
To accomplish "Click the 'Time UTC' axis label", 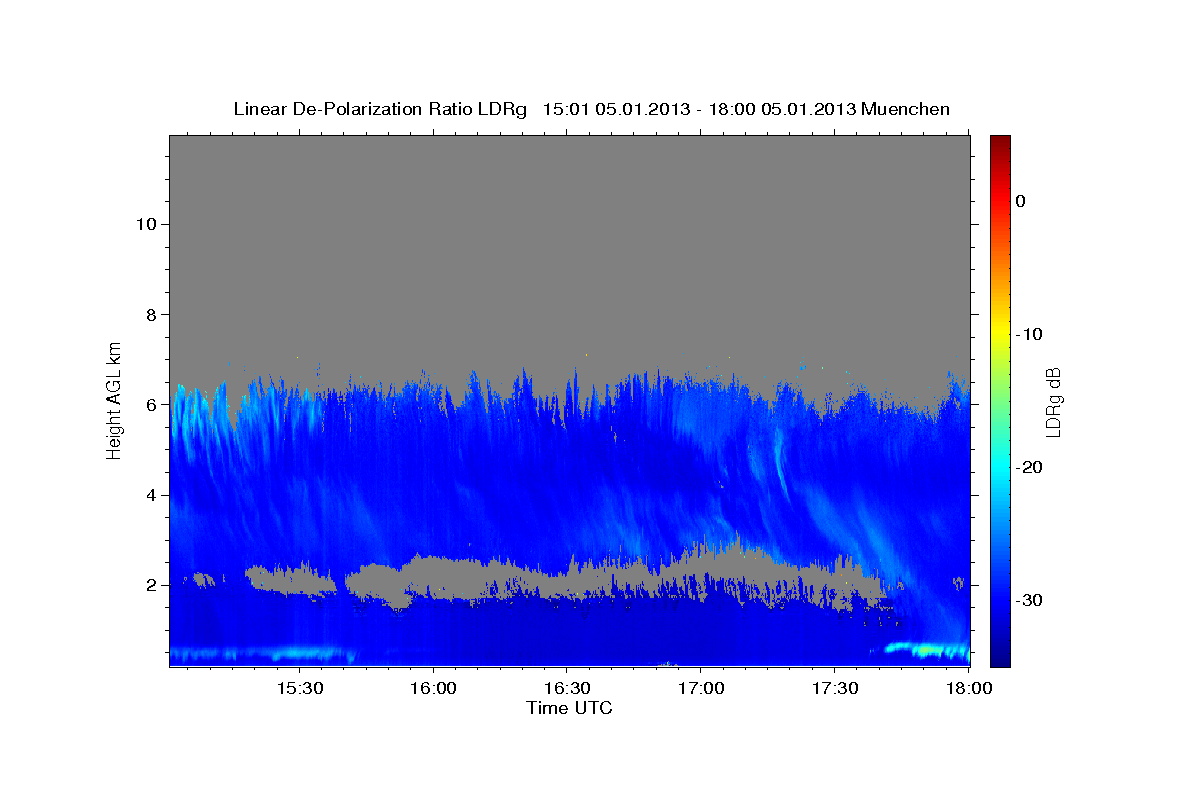I will click(569, 708).
